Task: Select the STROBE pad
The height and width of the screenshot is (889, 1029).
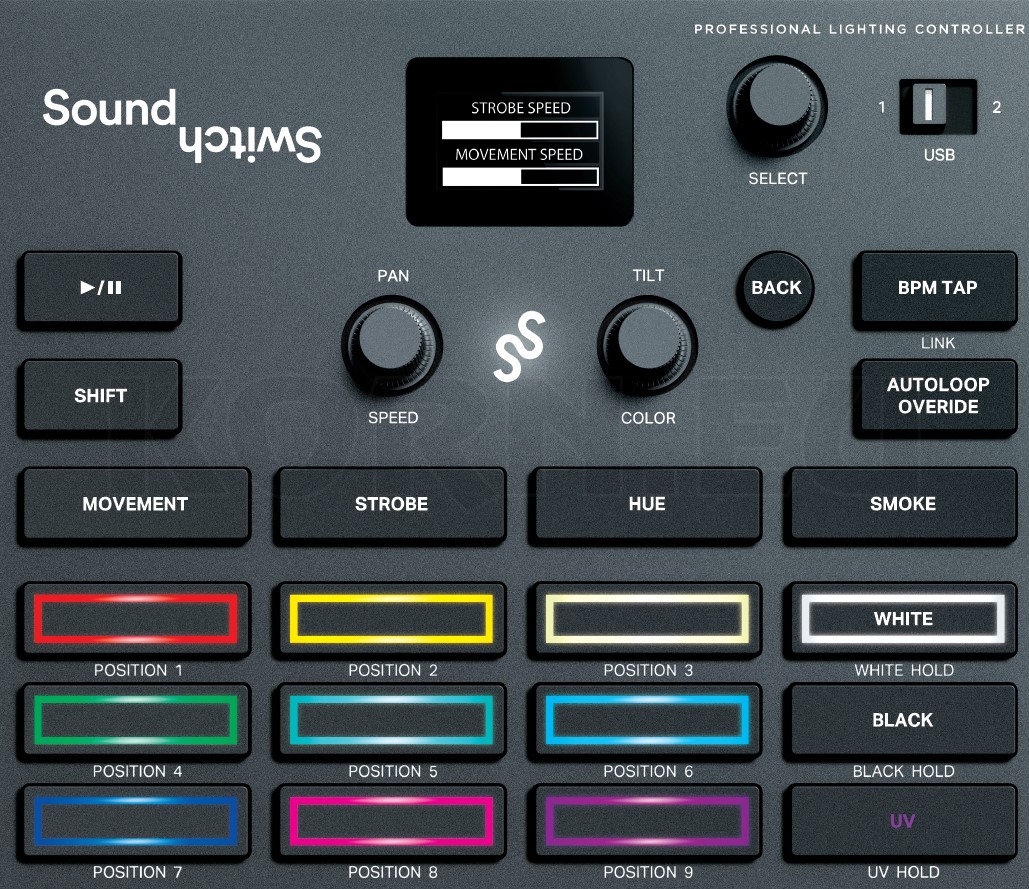Action: 390,504
